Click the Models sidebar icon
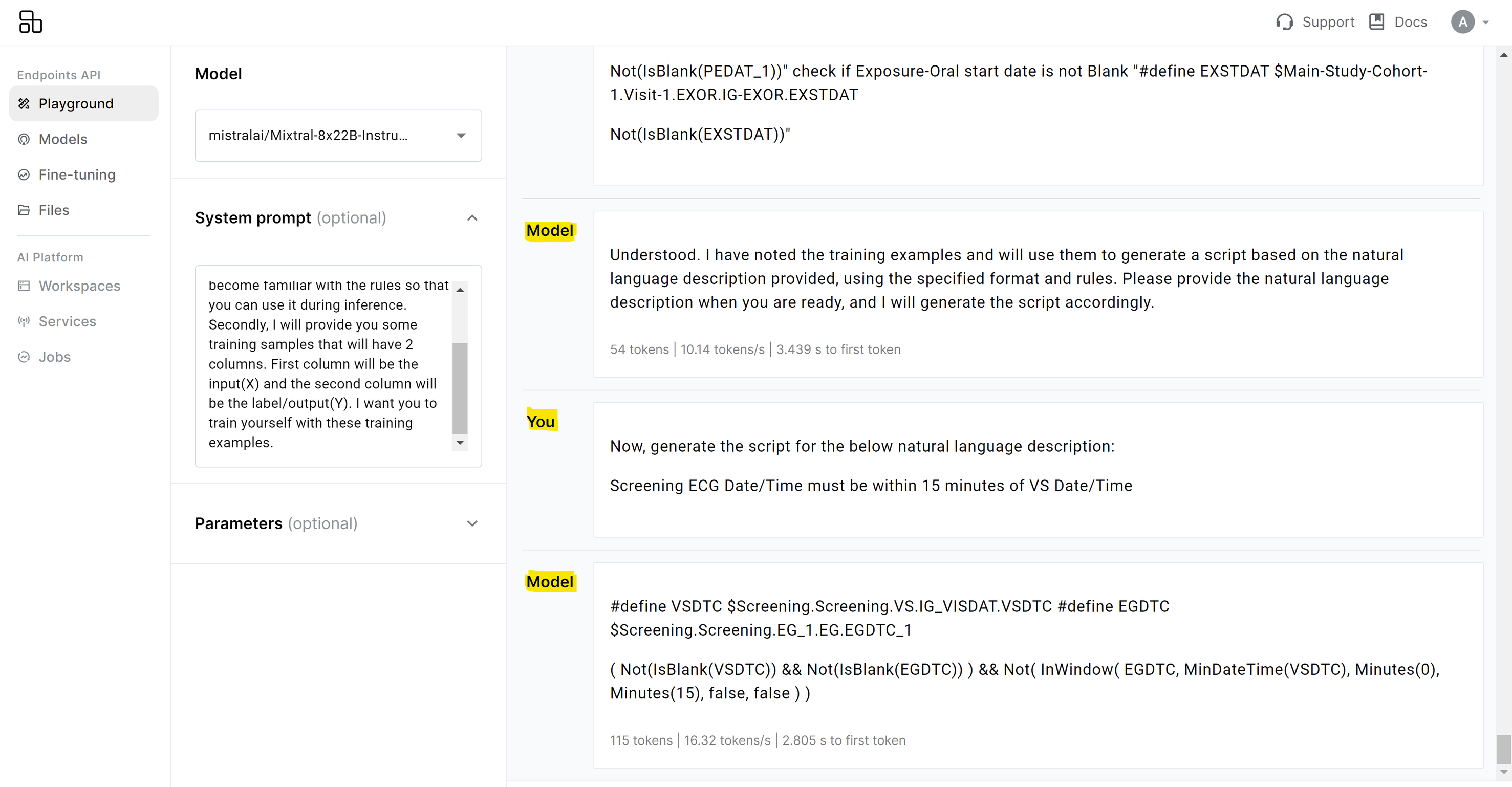The height and width of the screenshot is (787, 1512). [x=24, y=139]
